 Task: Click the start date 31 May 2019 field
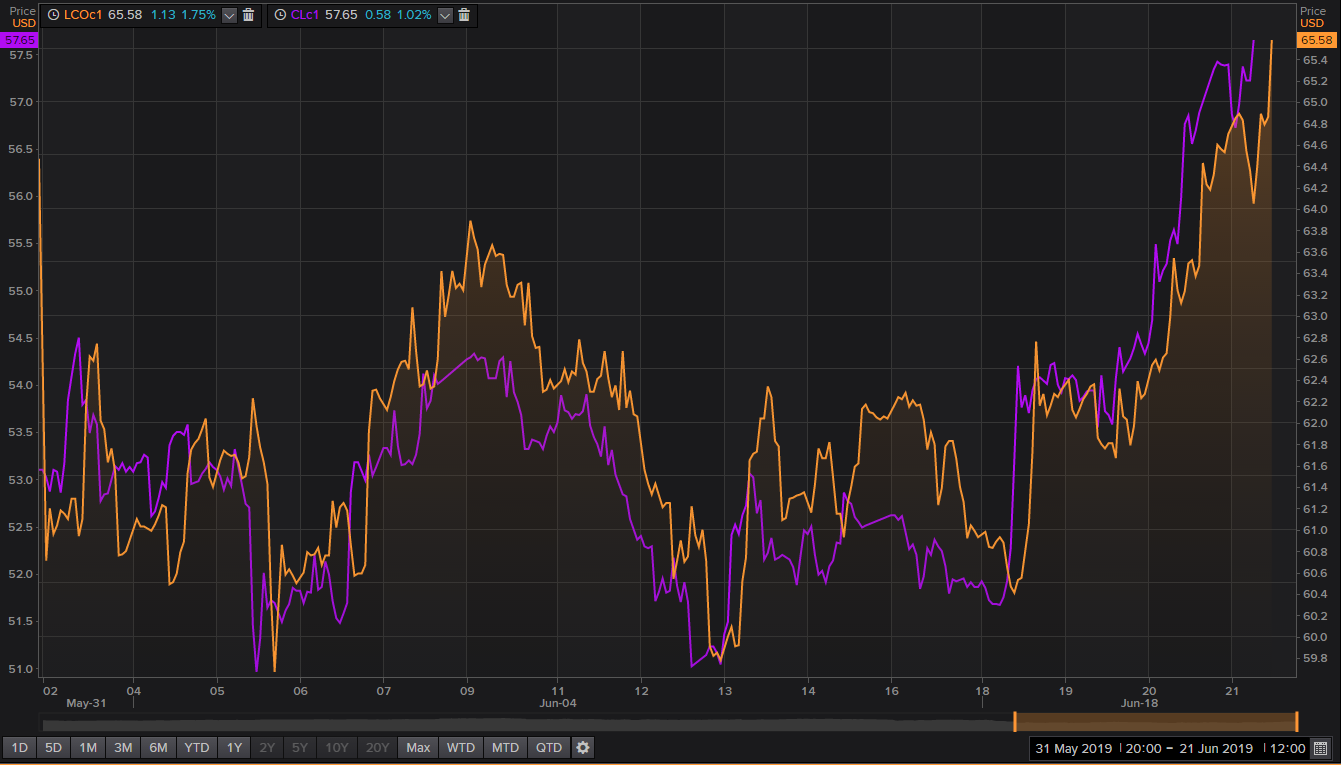pyautogui.click(x=1074, y=748)
